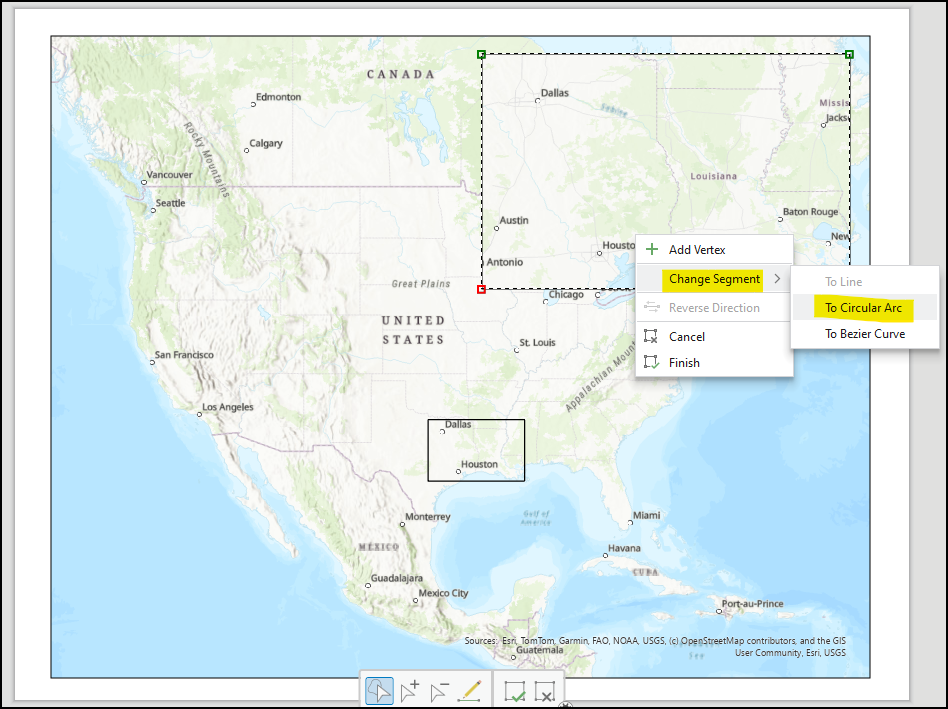Click the checkmark icon next to Finish menu entry
948x709 pixels.
(x=651, y=362)
